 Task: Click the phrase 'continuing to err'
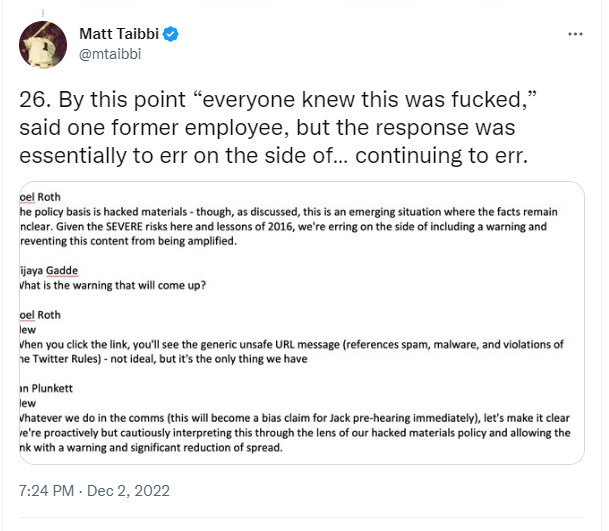click(442, 155)
